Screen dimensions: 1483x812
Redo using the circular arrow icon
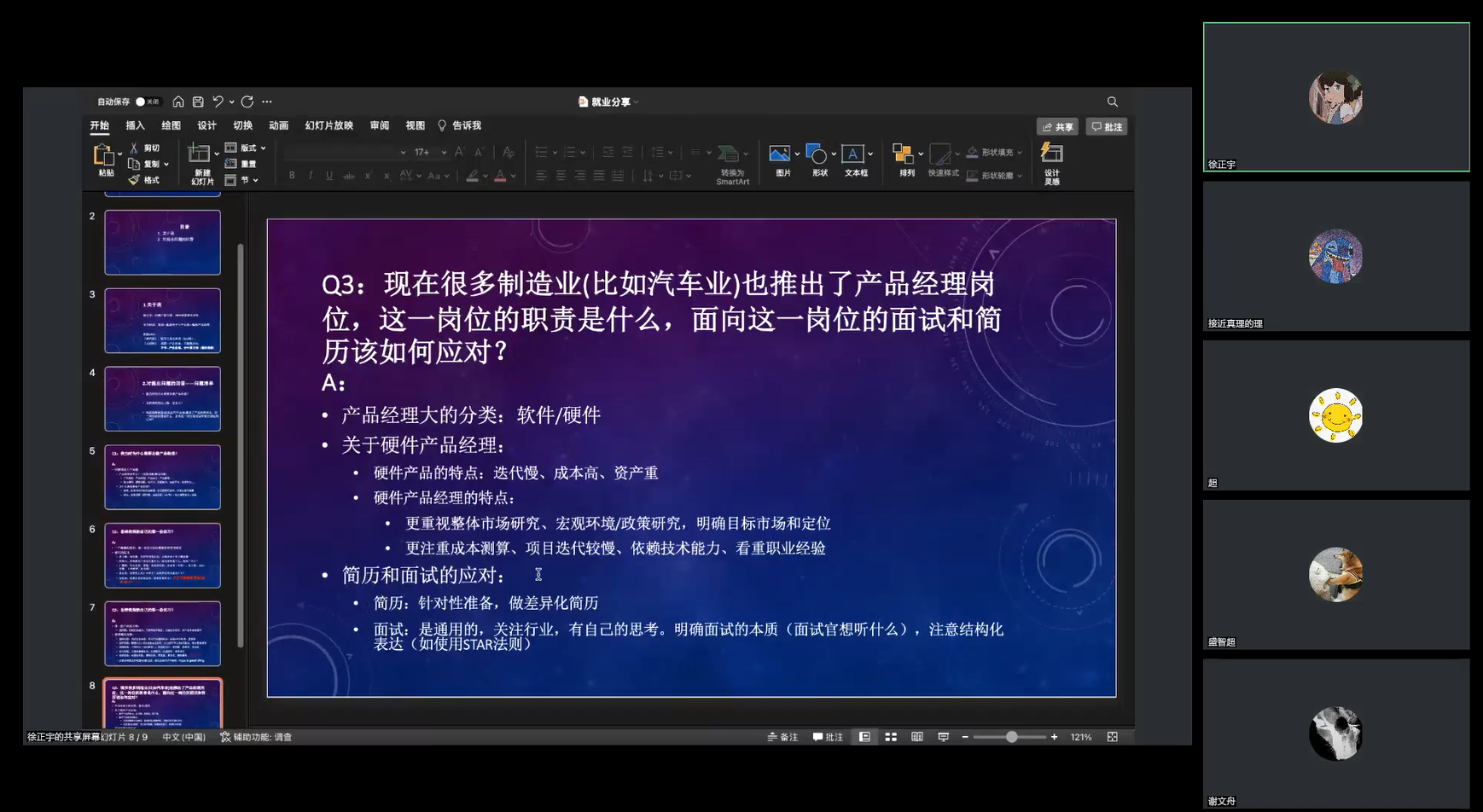(247, 101)
